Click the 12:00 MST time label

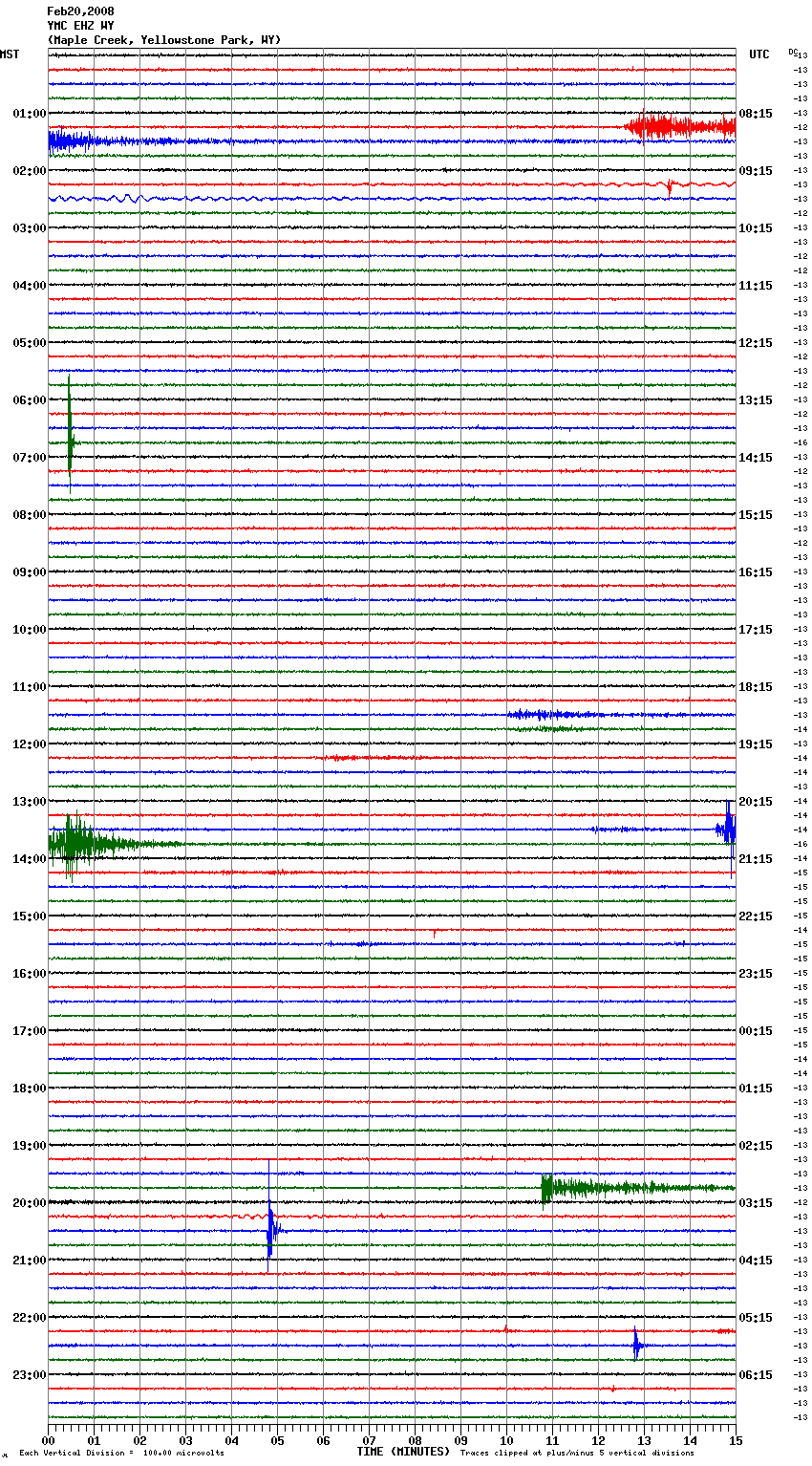30,744
